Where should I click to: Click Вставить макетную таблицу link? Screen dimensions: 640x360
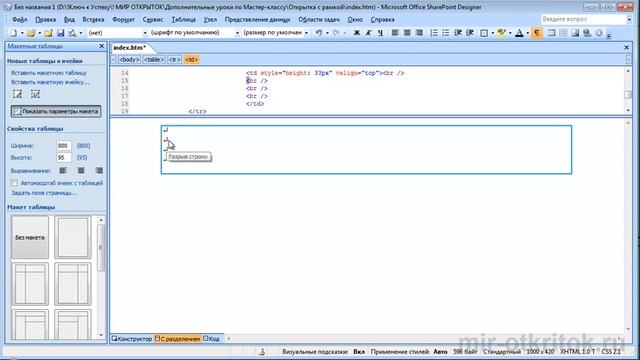tap(49, 73)
